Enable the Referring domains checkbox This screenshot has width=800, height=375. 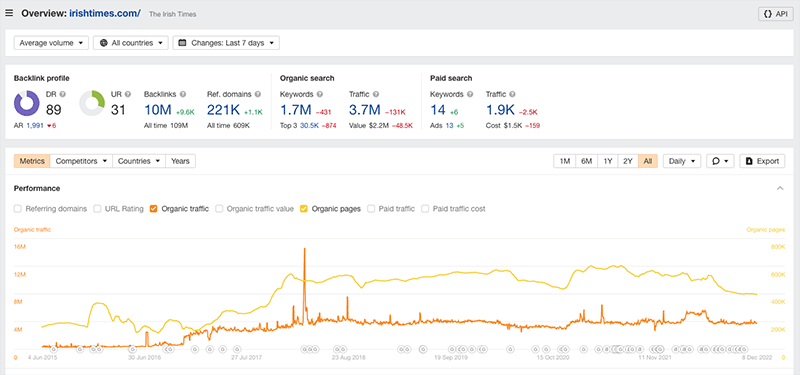18,209
